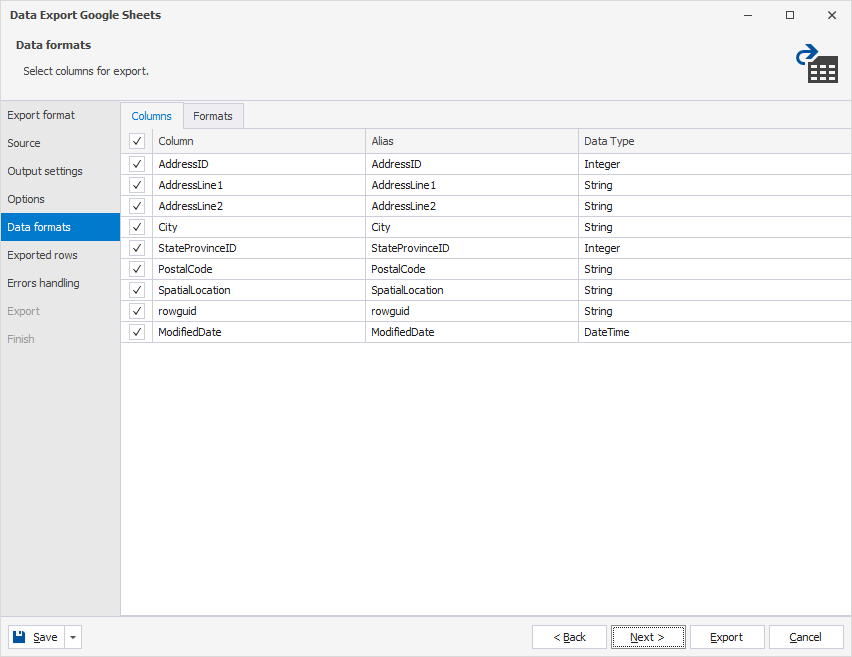Click the StateProvinceID column name cell
This screenshot has width=852, height=657.
(259, 248)
